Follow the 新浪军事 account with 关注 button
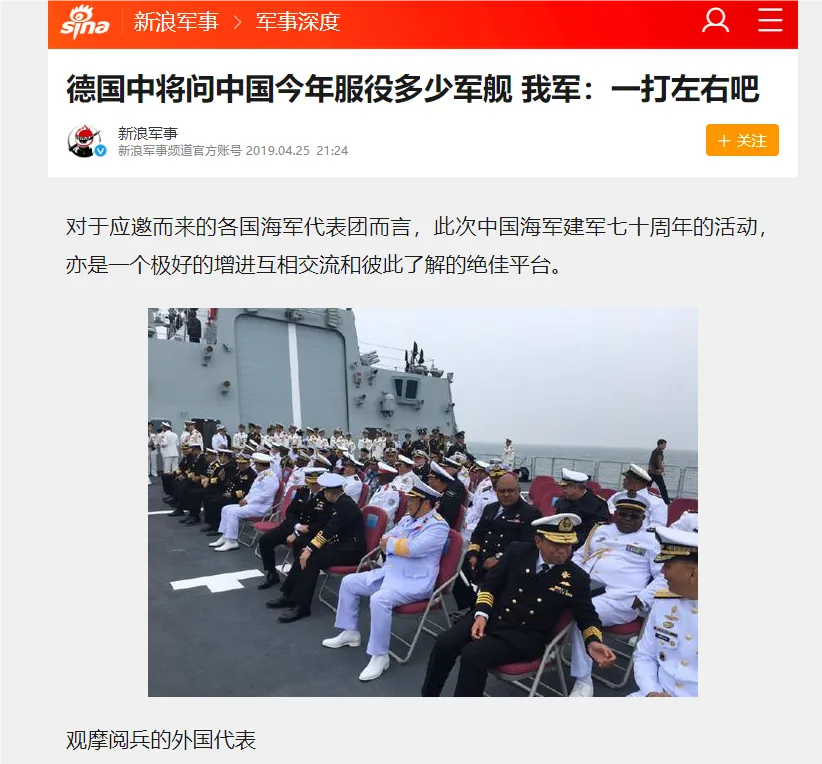This screenshot has width=822, height=764. [742, 140]
